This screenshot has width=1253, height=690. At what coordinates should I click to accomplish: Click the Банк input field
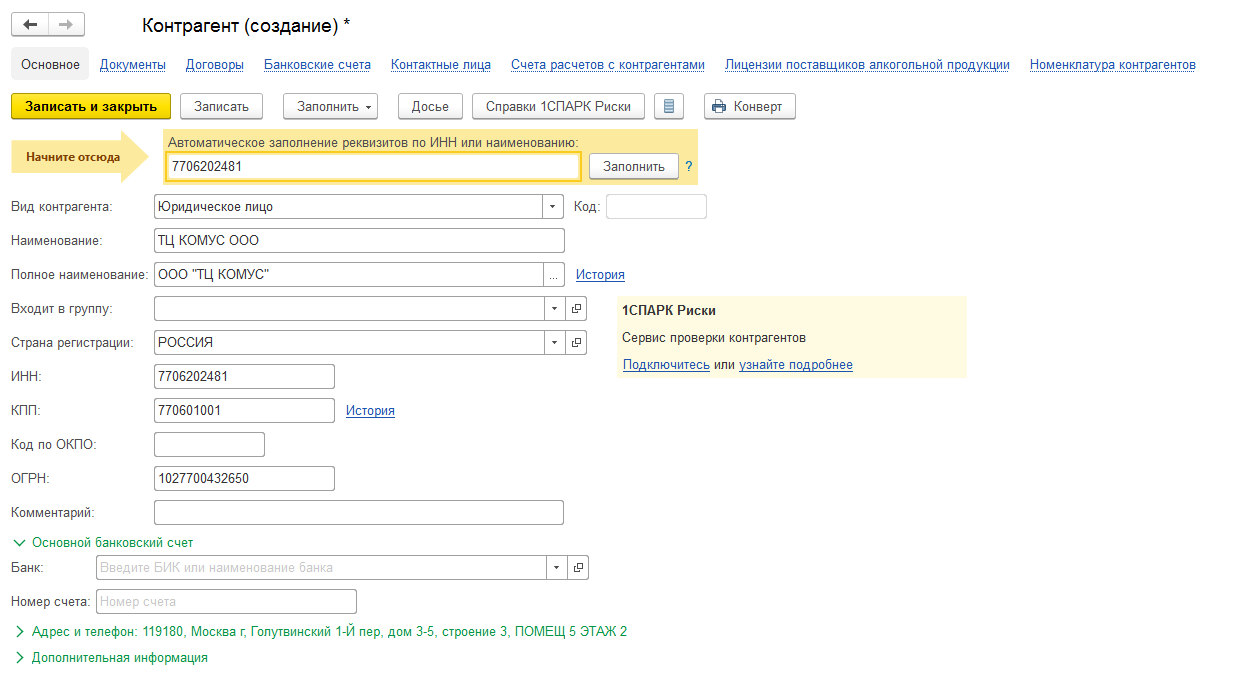[x=321, y=568]
